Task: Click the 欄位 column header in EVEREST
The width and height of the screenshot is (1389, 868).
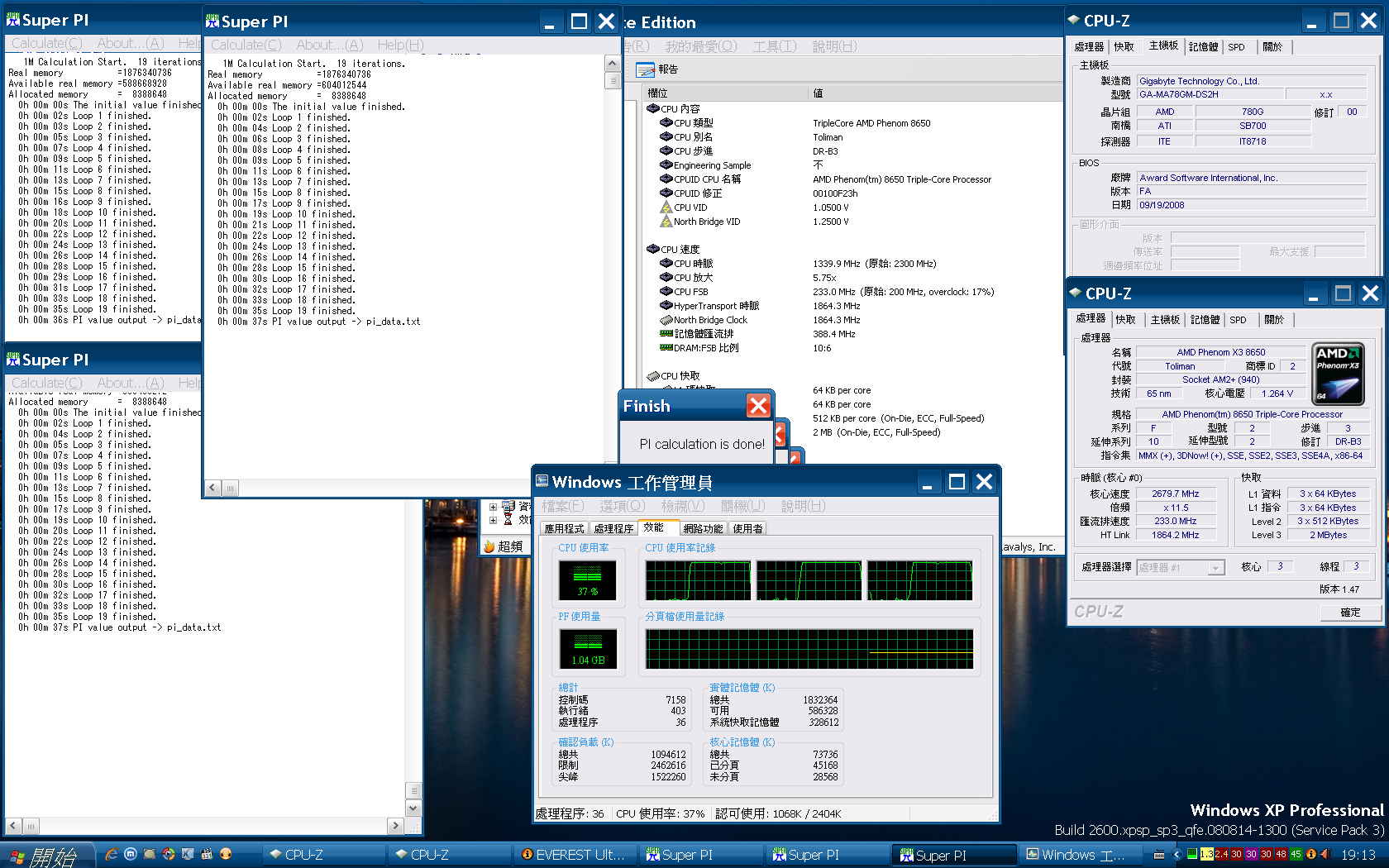Action: [x=724, y=93]
